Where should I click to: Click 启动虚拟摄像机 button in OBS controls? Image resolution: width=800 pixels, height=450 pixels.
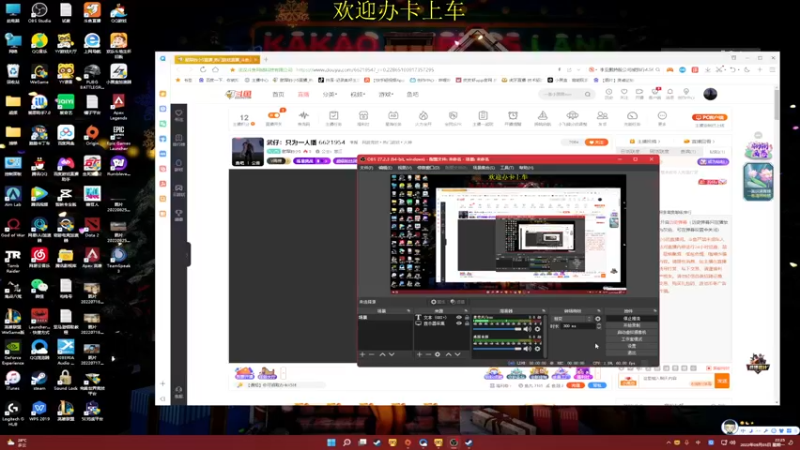point(632,332)
